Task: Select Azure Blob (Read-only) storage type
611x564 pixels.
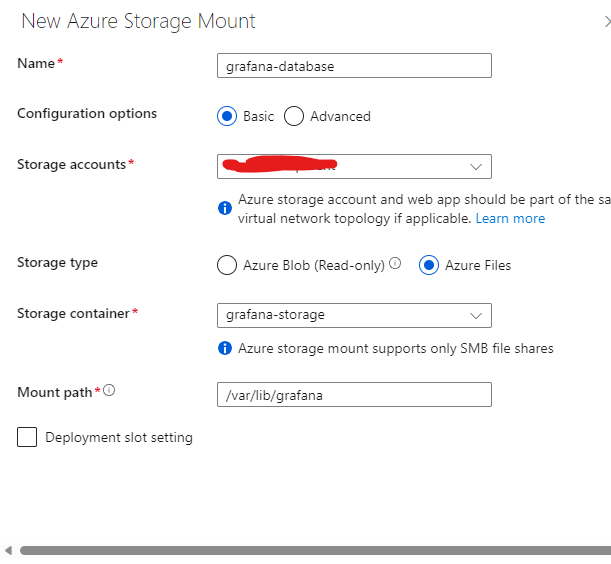Action: [x=227, y=265]
